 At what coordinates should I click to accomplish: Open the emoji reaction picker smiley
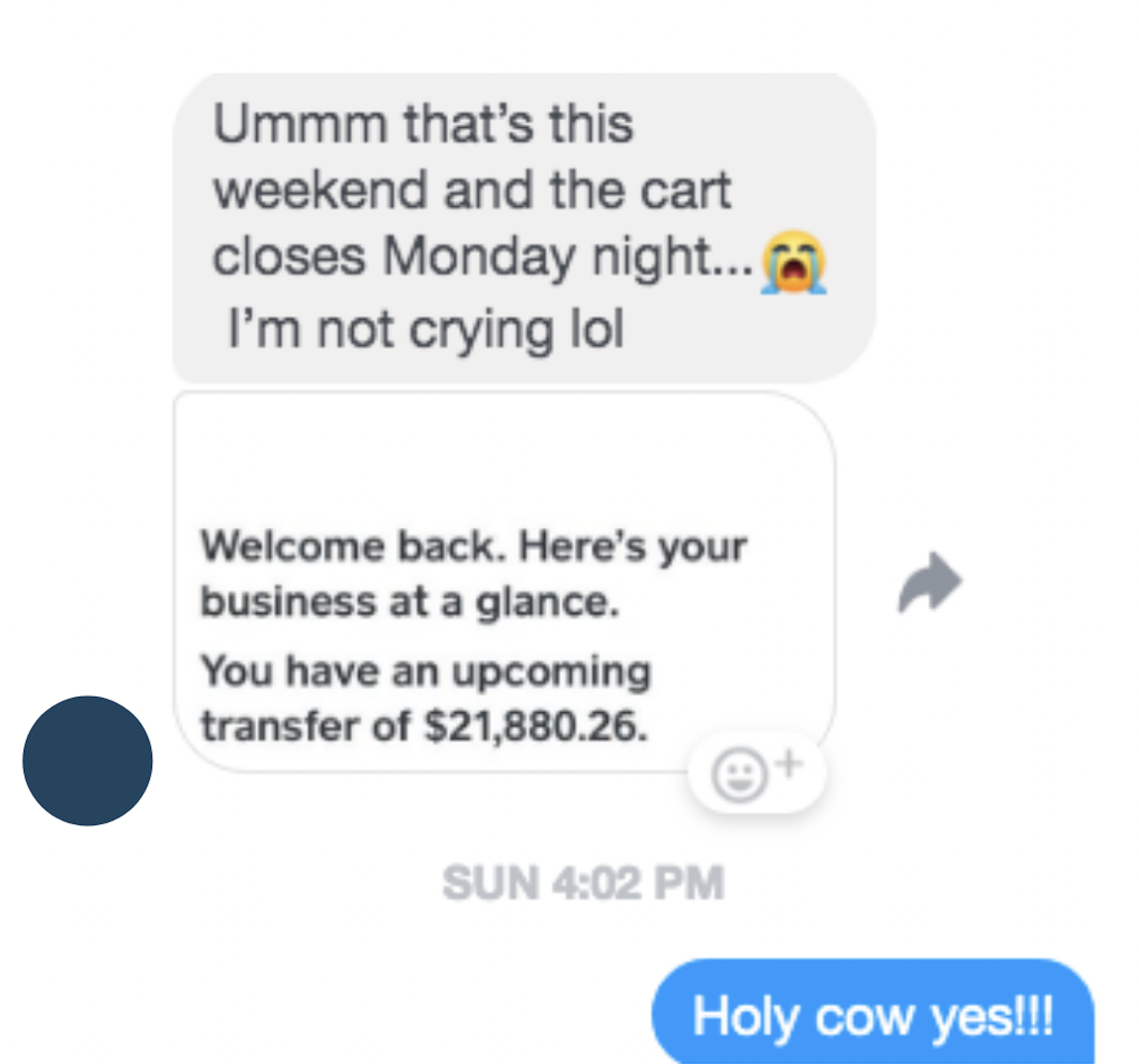coord(739,775)
